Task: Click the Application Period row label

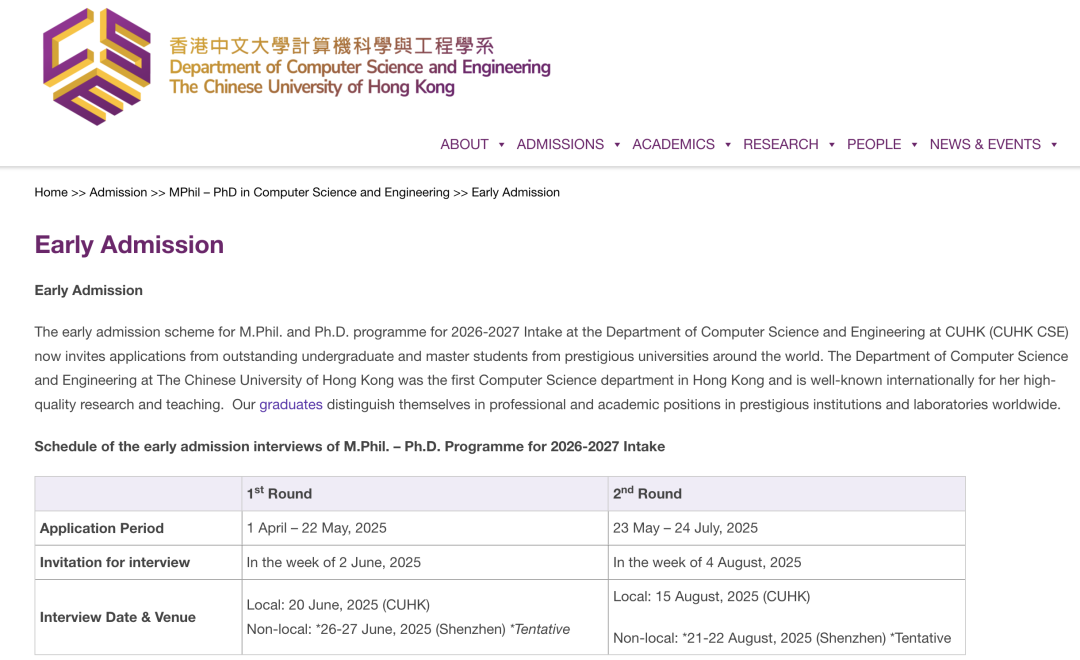Action: coord(102,528)
